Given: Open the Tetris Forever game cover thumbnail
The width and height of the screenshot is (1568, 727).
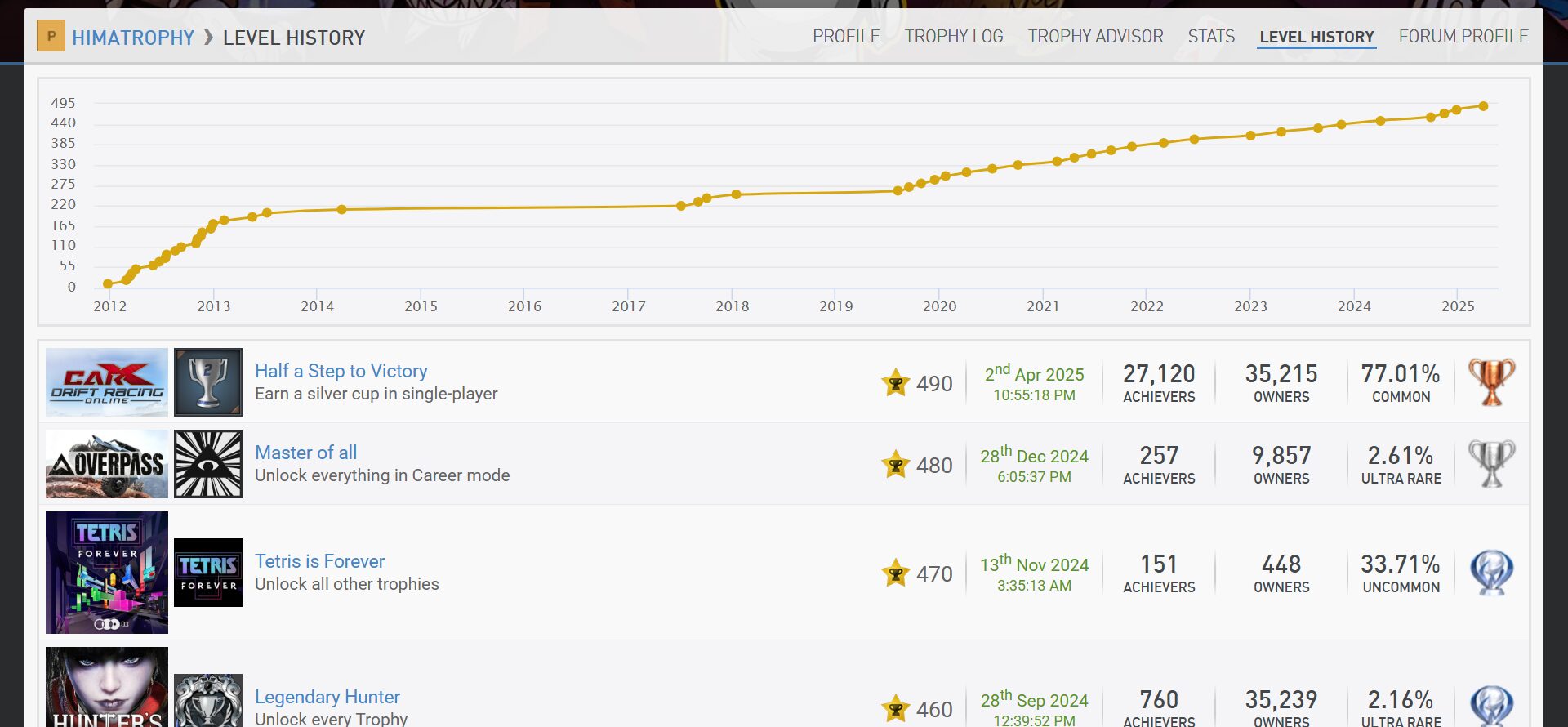Looking at the screenshot, I should click(107, 573).
